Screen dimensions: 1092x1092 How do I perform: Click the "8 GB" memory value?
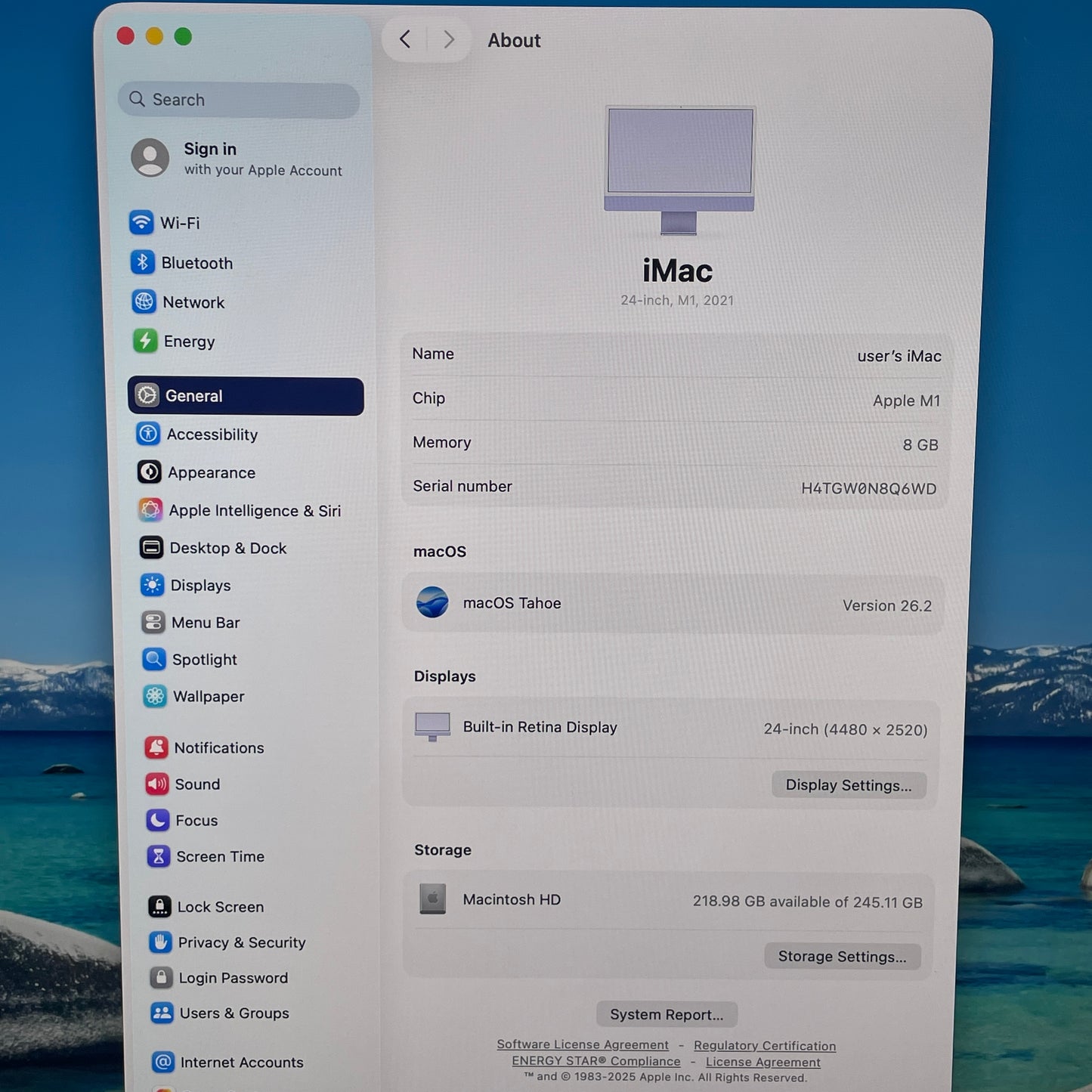(920, 444)
